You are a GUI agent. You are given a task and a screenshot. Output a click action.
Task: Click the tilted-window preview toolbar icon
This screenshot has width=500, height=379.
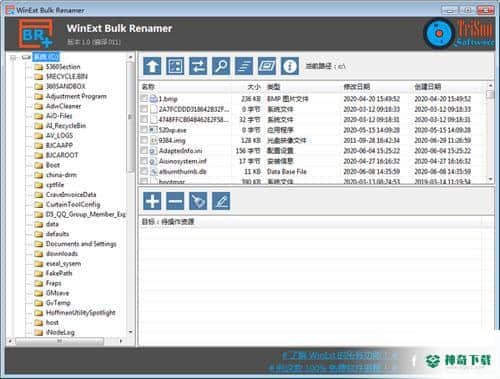click(267, 66)
